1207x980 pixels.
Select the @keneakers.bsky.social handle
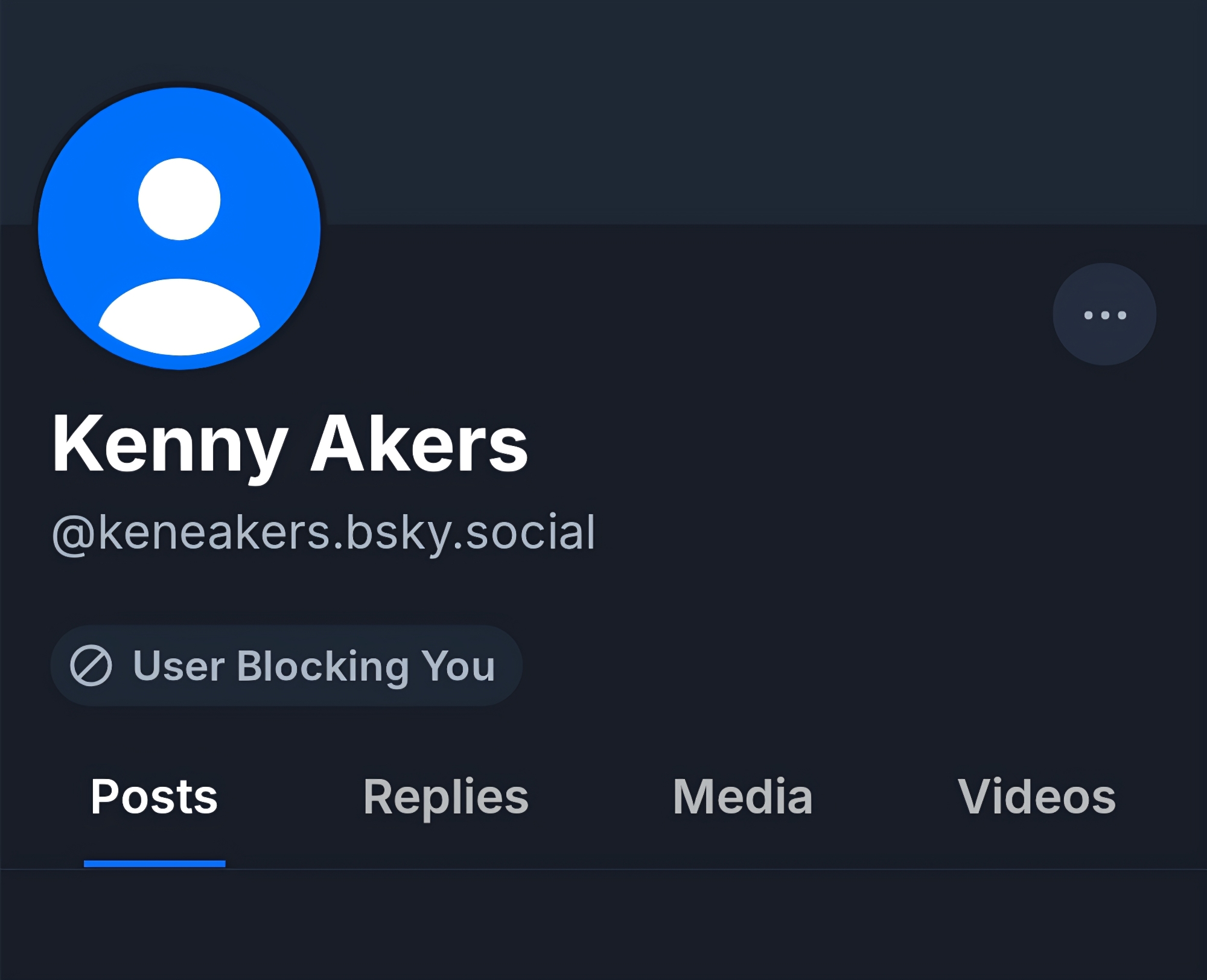(x=324, y=532)
